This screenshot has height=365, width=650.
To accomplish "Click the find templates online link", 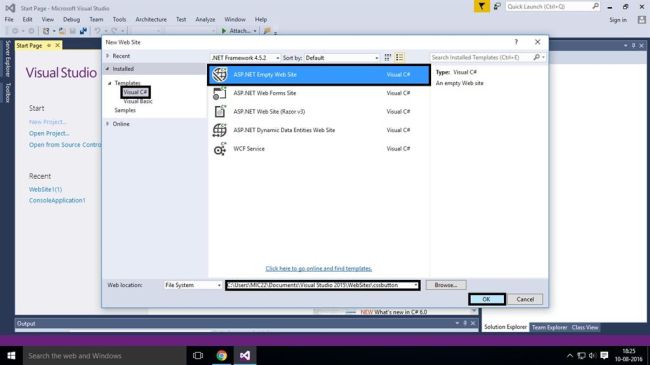I will [x=318, y=268].
